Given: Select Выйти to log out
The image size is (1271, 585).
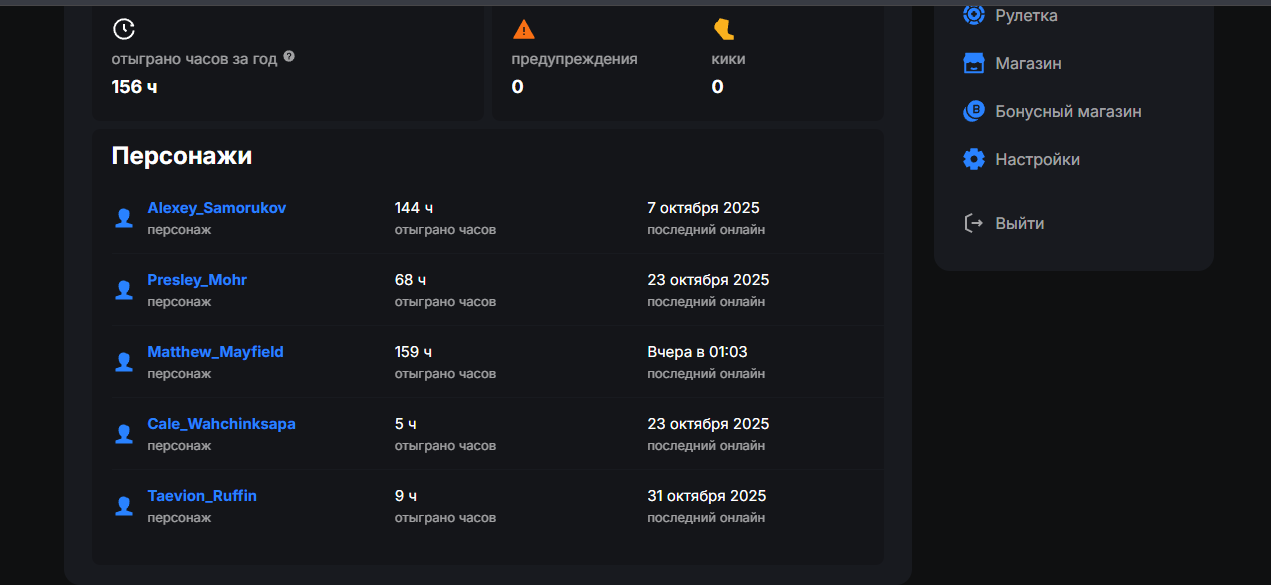Looking at the screenshot, I should (1019, 223).
